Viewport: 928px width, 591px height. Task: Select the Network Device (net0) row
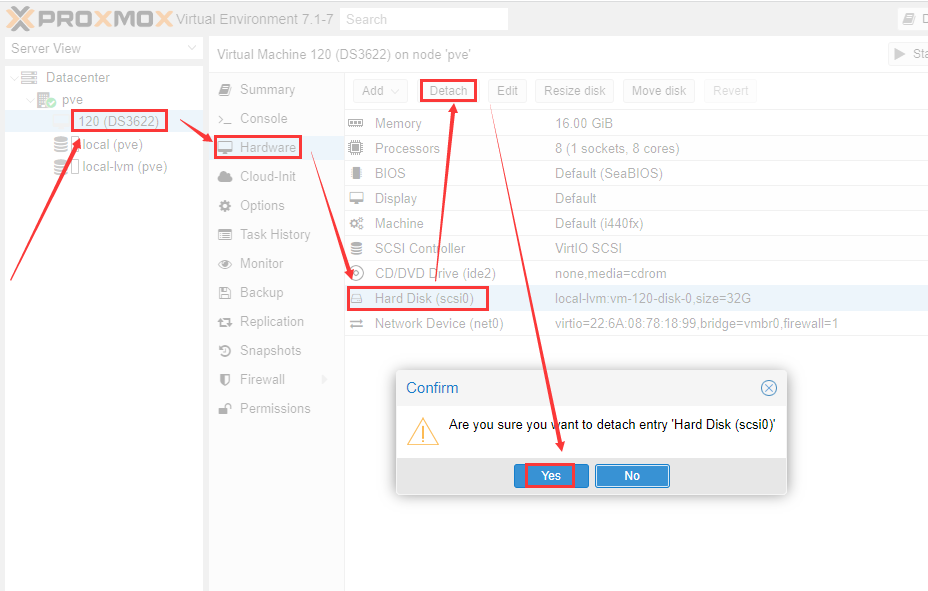(x=636, y=324)
